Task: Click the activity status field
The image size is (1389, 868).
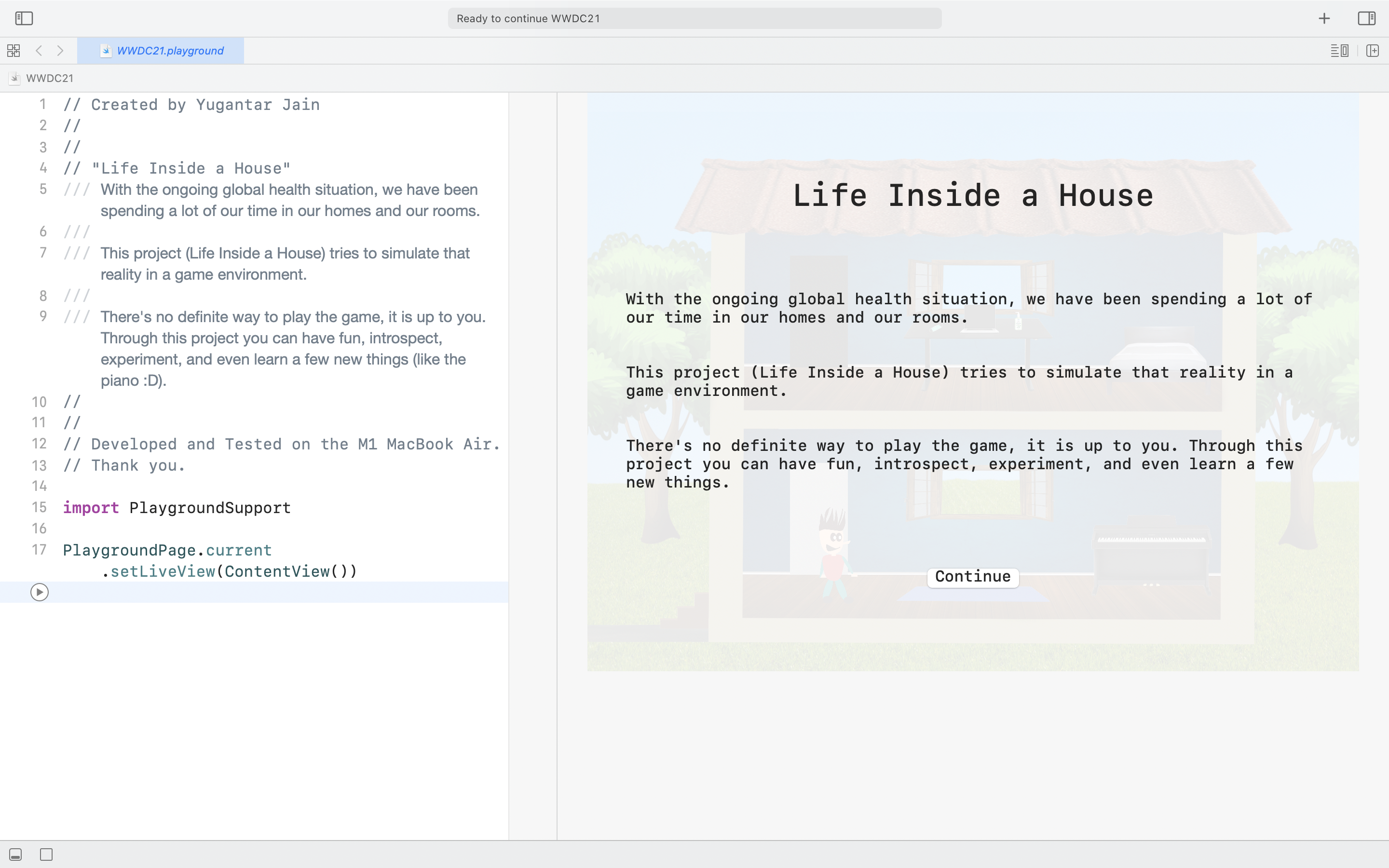Action: pyautogui.click(x=694, y=18)
